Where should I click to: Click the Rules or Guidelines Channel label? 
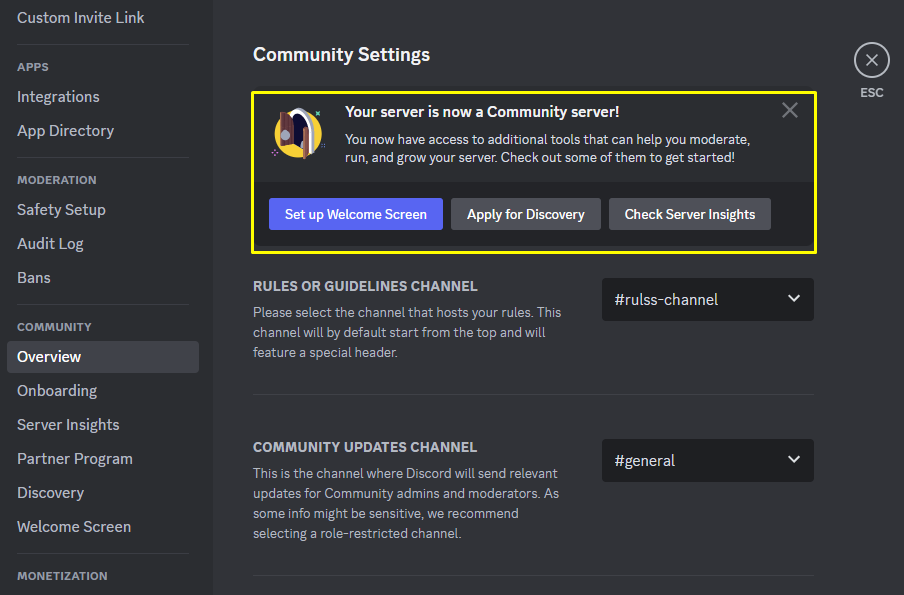tap(365, 286)
